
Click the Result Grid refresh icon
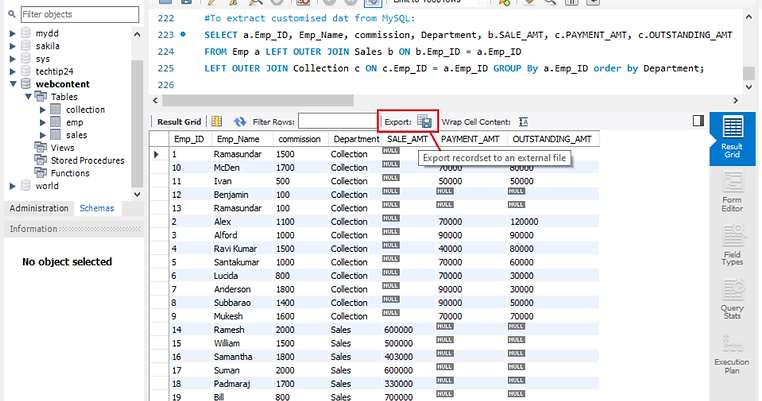pos(240,122)
